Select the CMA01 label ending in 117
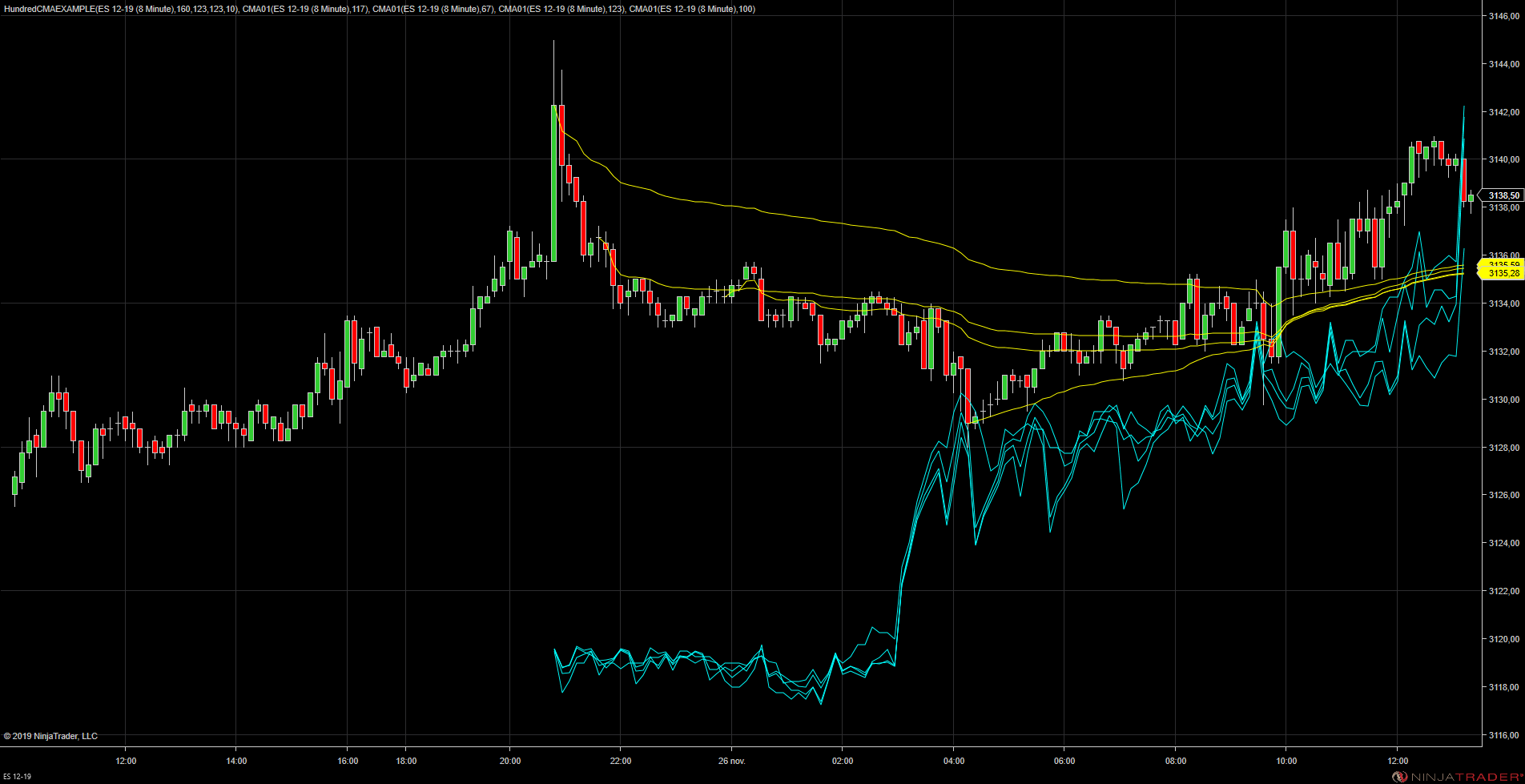Screen dimensions: 1525x784 [x=305, y=9]
